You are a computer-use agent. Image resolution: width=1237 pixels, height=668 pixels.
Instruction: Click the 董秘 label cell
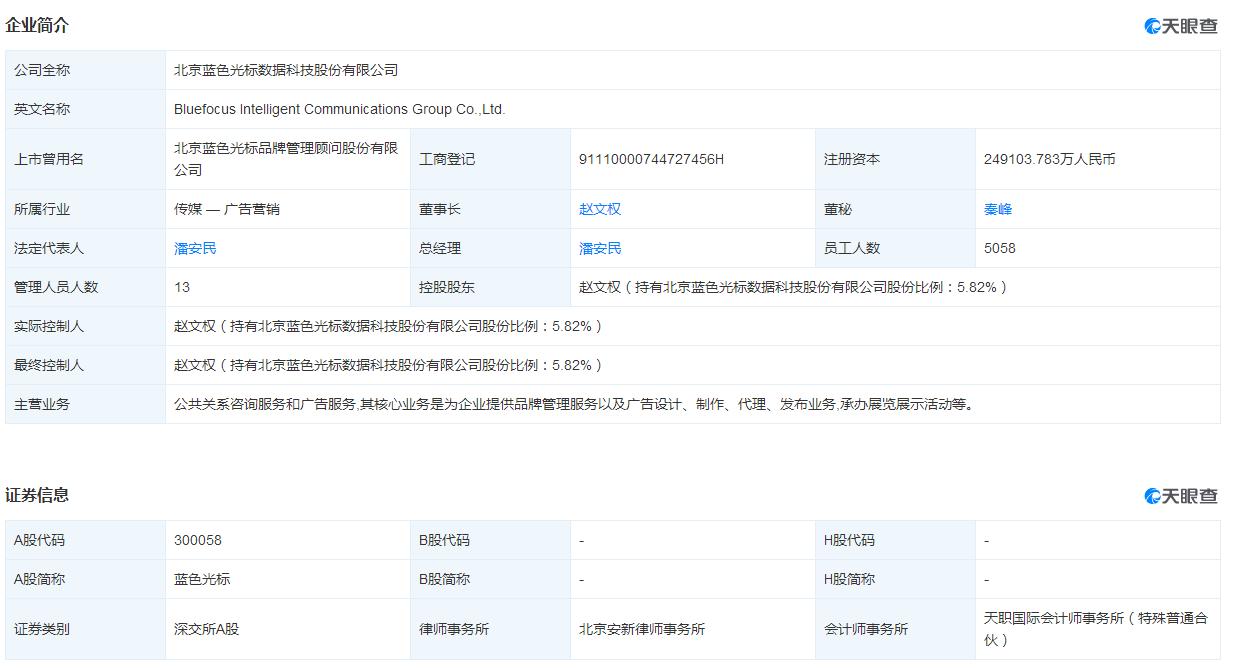[896, 209]
